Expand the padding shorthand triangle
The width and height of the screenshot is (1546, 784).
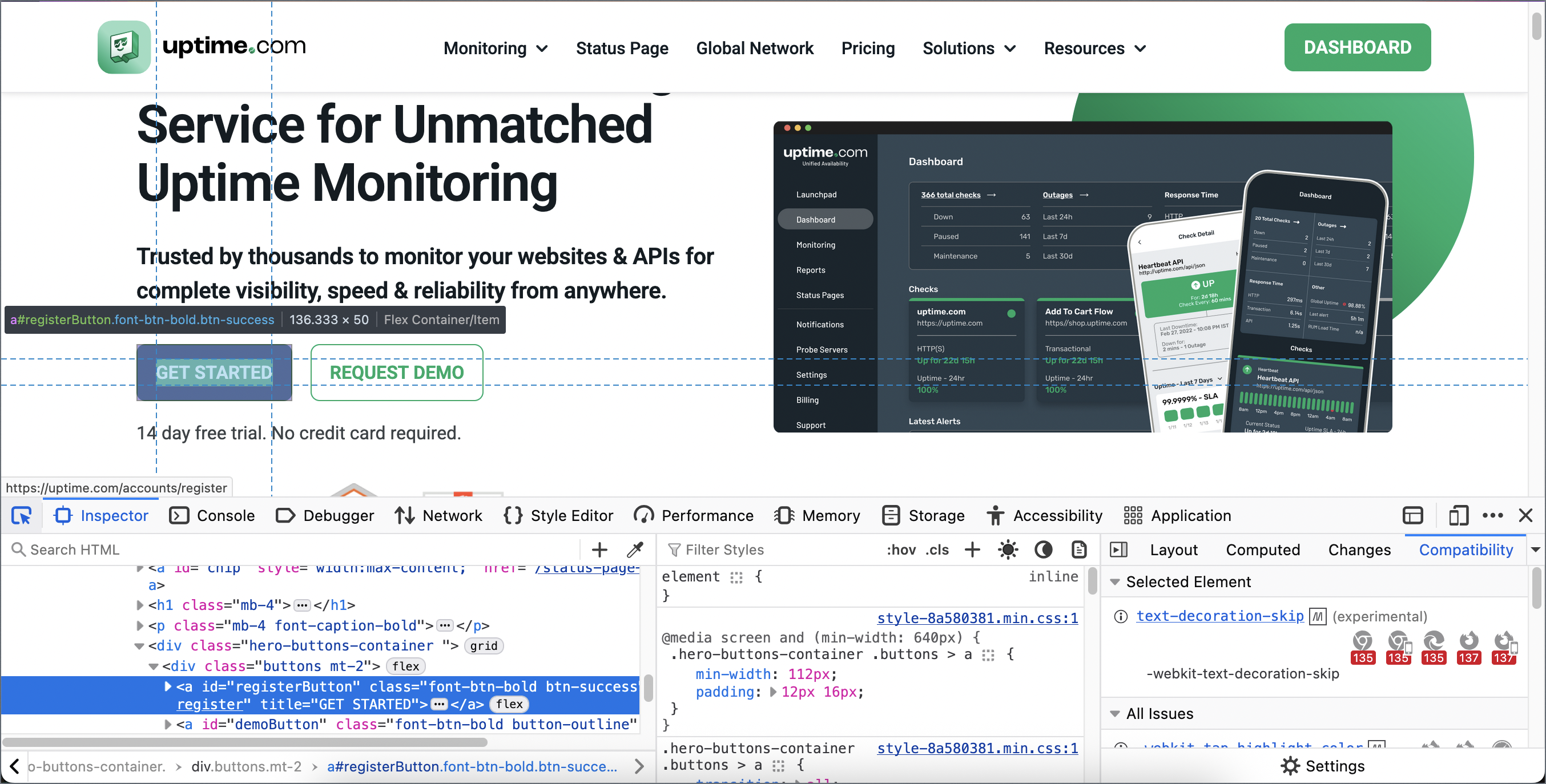(x=773, y=692)
